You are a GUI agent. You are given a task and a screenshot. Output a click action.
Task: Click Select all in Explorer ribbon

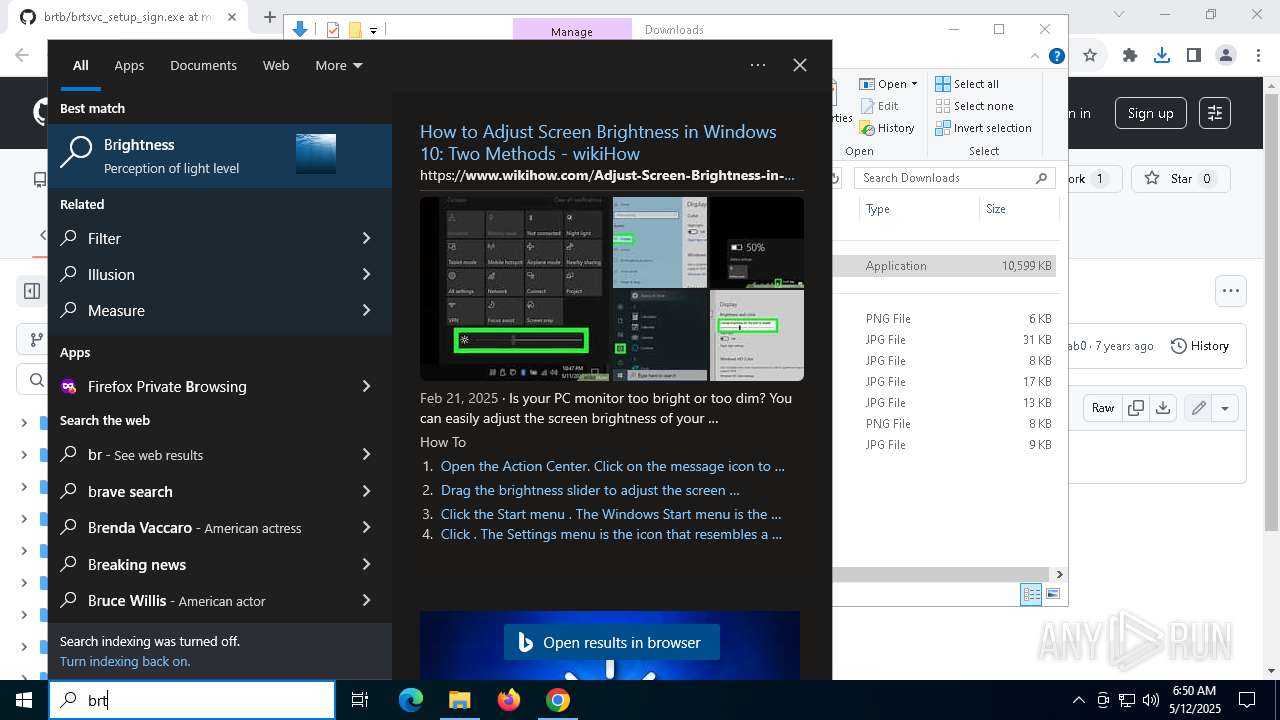[966, 84]
